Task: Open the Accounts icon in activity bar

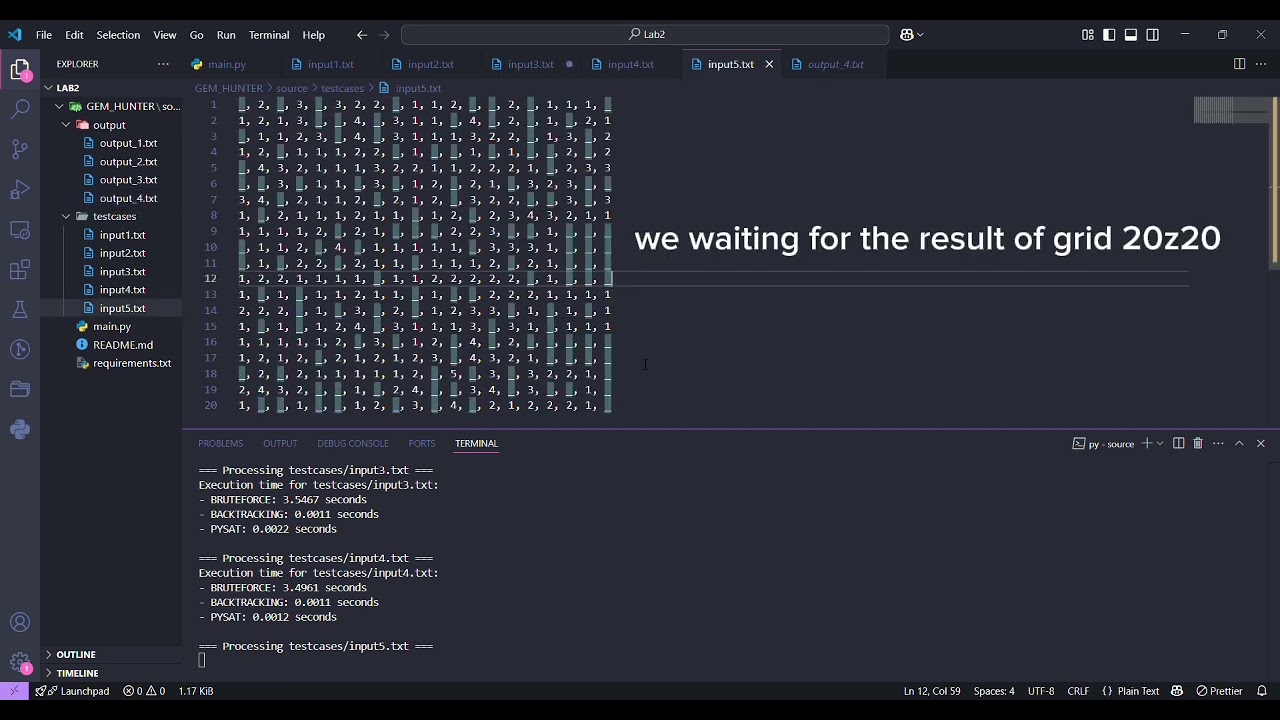Action: tap(20, 623)
